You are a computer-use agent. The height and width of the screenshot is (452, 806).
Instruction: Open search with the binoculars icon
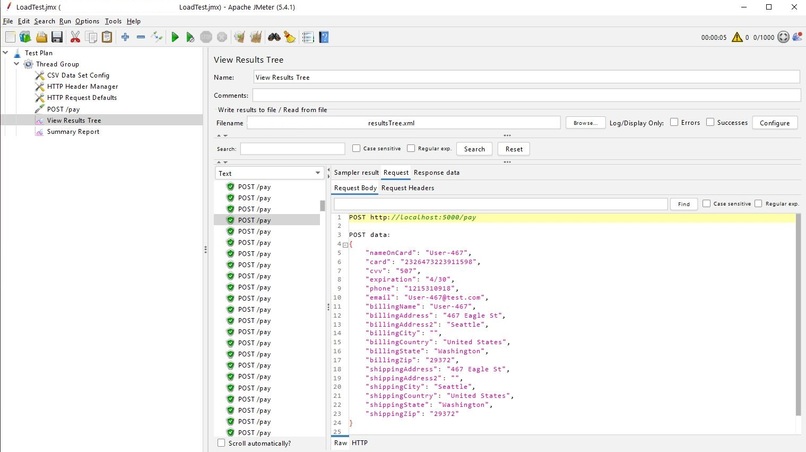(x=274, y=37)
